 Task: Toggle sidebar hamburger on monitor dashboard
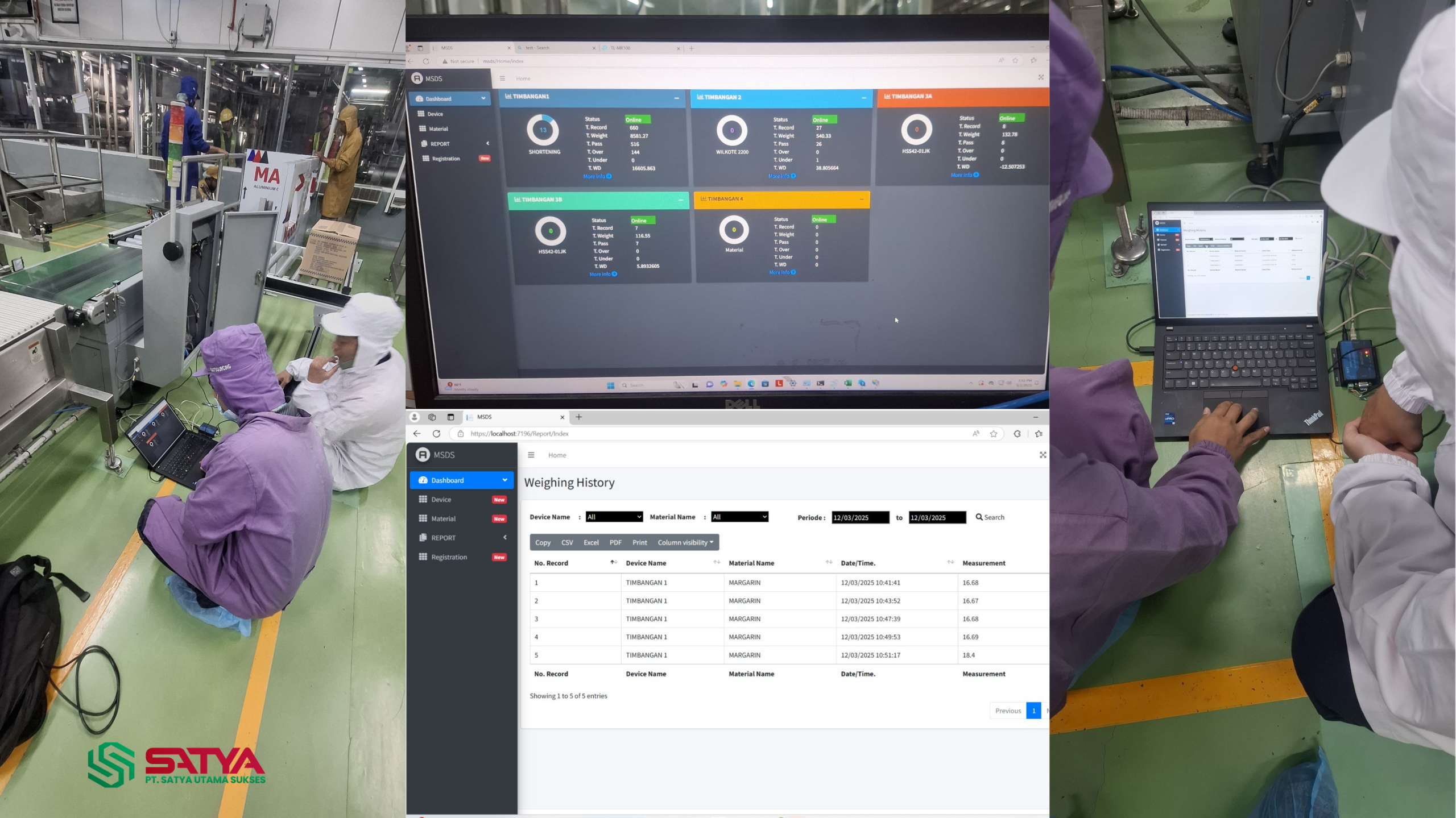(x=502, y=78)
